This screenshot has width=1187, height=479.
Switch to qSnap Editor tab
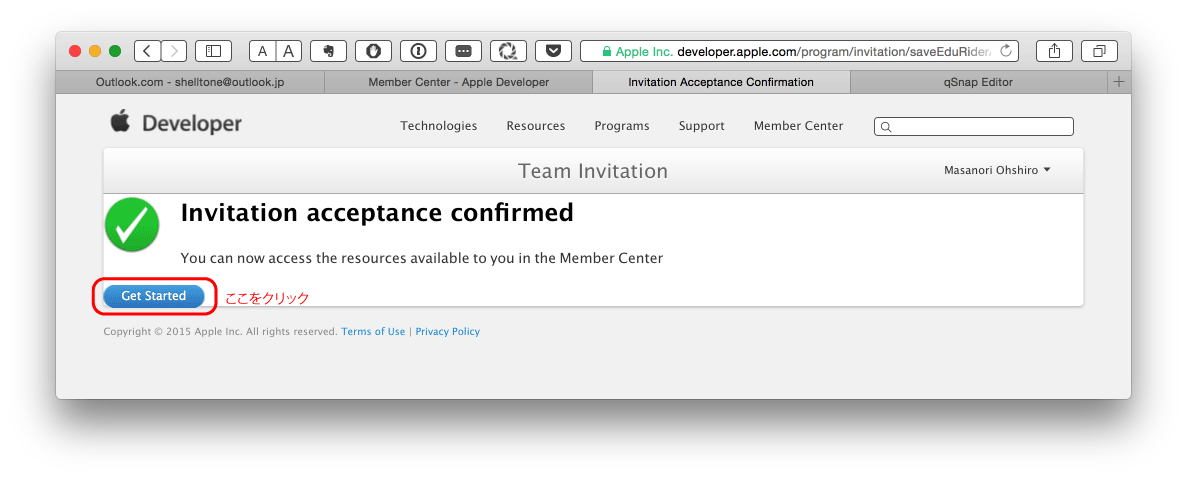tap(979, 82)
